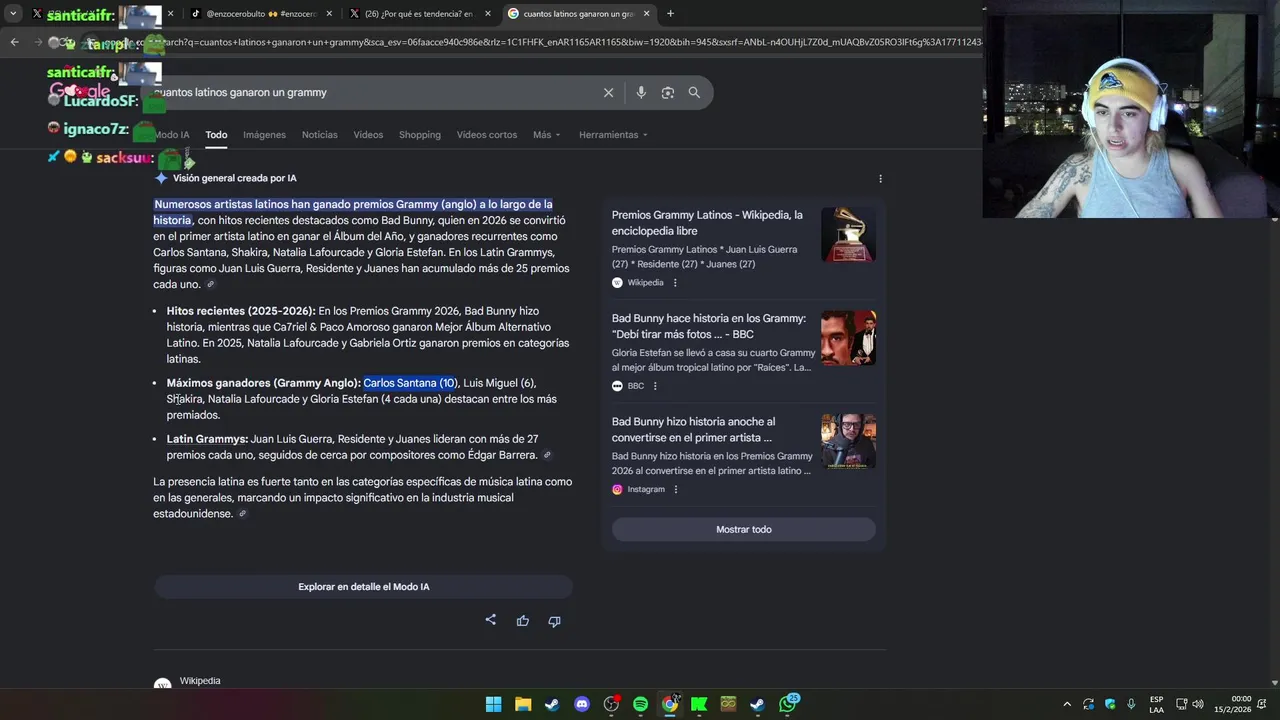Close the 'cuantos latinos ganaron' browser tab

point(647,14)
